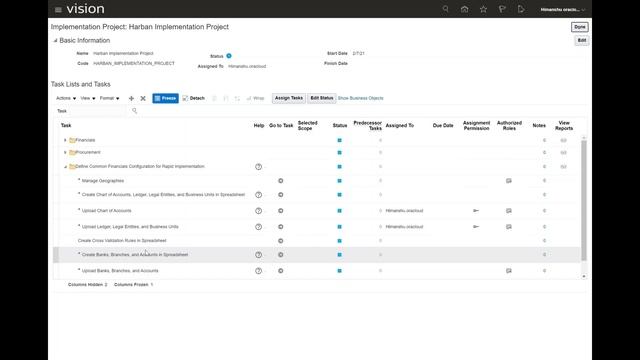This screenshot has height=360, width=640.
Task: Collapse the Basic Information section
Action: (55, 40)
